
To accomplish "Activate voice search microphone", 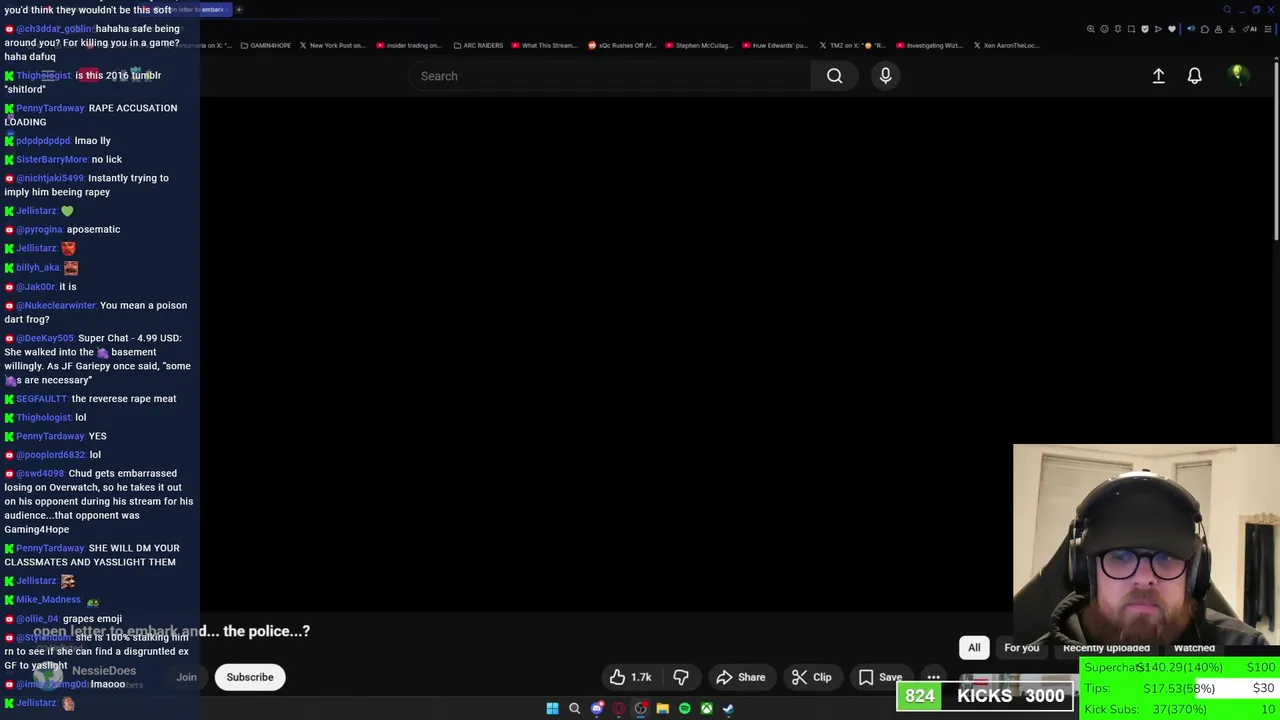I will point(885,76).
